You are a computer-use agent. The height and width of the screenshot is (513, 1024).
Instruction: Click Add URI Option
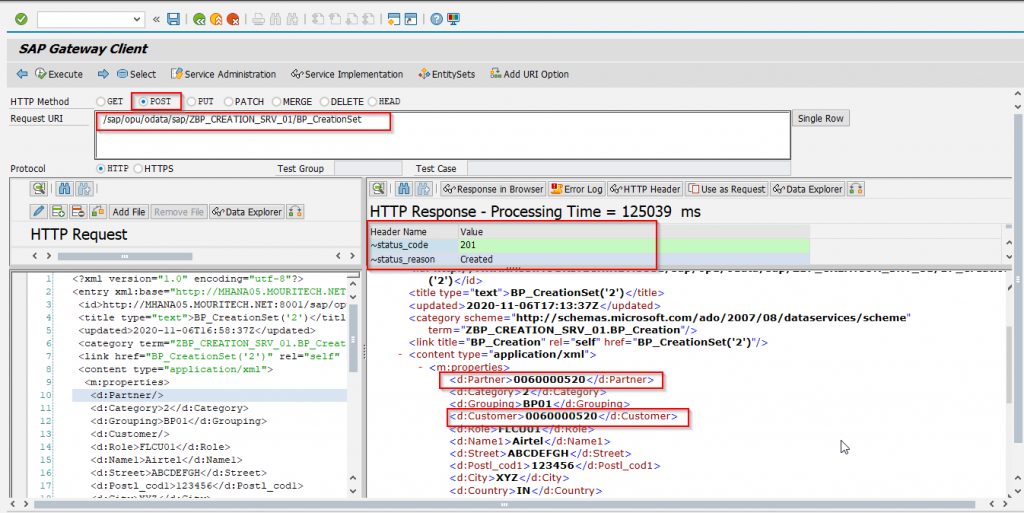(530, 74)
